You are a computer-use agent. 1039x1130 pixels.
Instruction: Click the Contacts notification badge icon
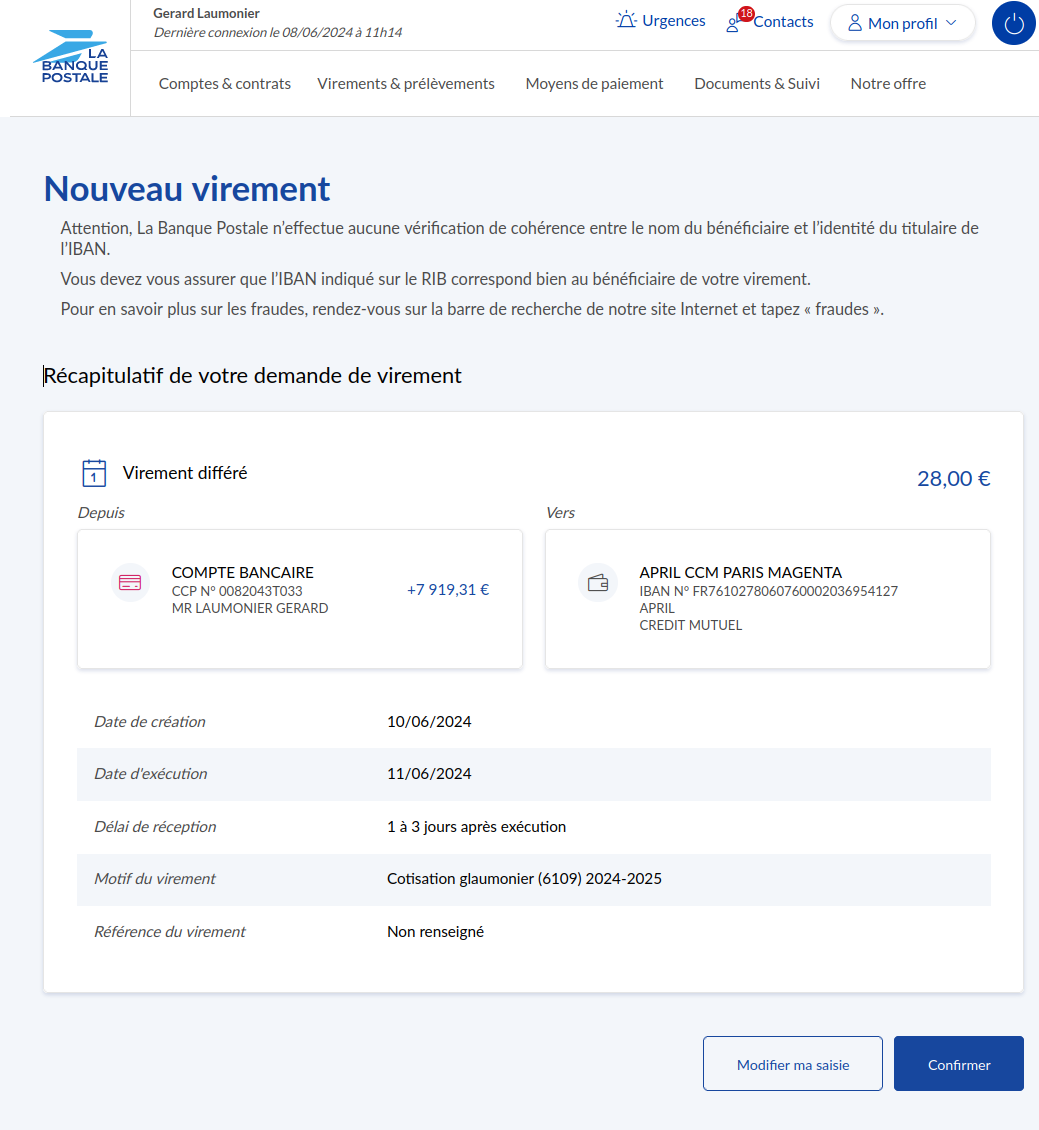pyautogui.click(x=744, y=14)
